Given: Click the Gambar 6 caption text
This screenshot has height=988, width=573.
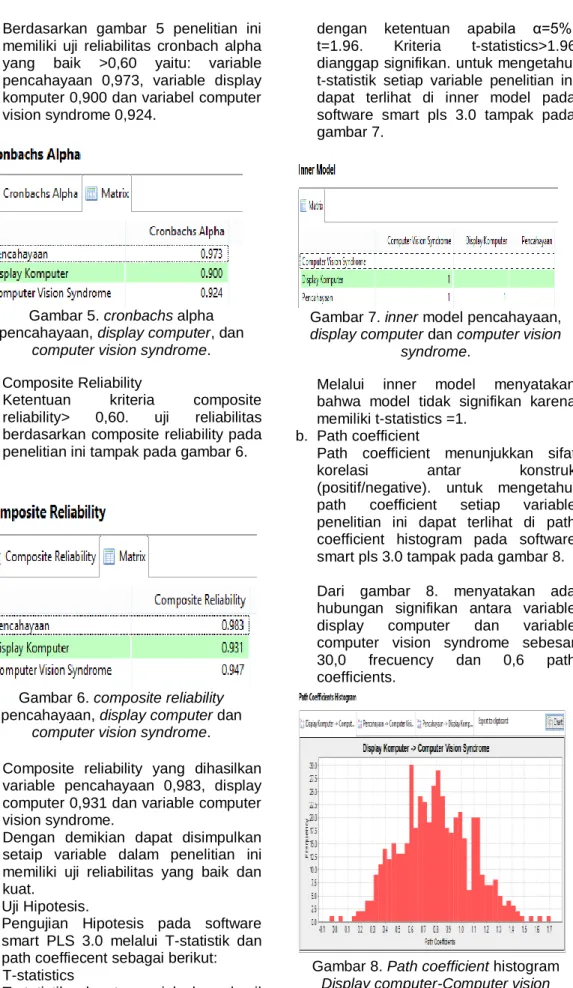Looking at the screenshot, I should tap(121, 715).
